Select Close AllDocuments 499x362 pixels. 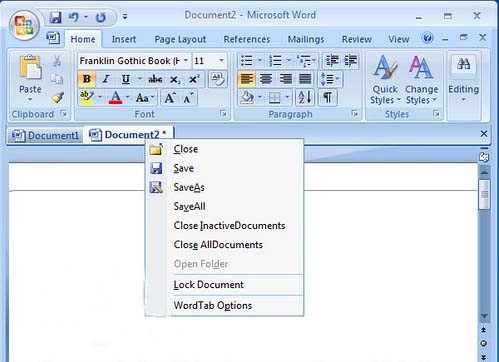point(225,245)
